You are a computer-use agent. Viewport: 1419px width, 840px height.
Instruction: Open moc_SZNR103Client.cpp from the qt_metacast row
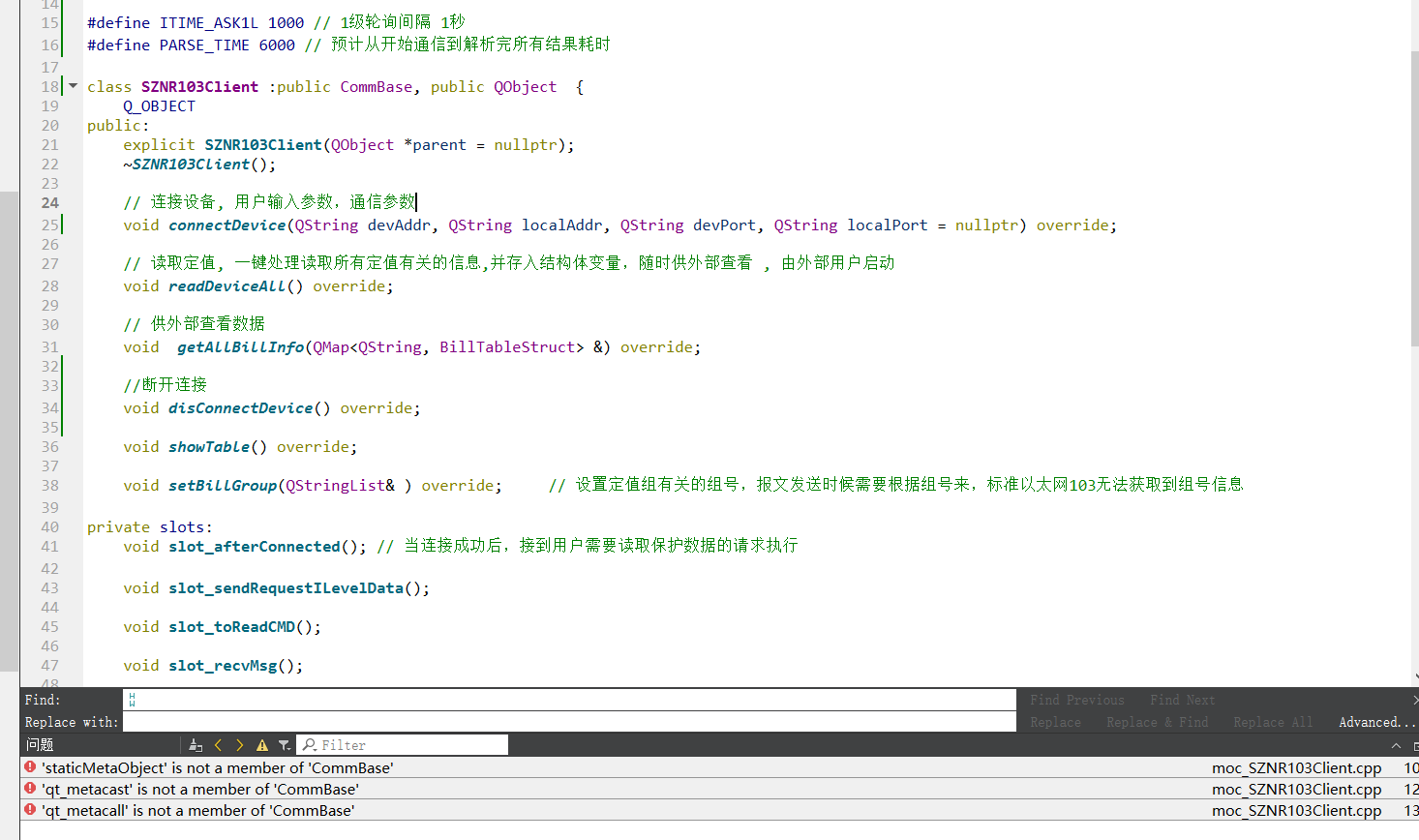(x=1297, y=789)
